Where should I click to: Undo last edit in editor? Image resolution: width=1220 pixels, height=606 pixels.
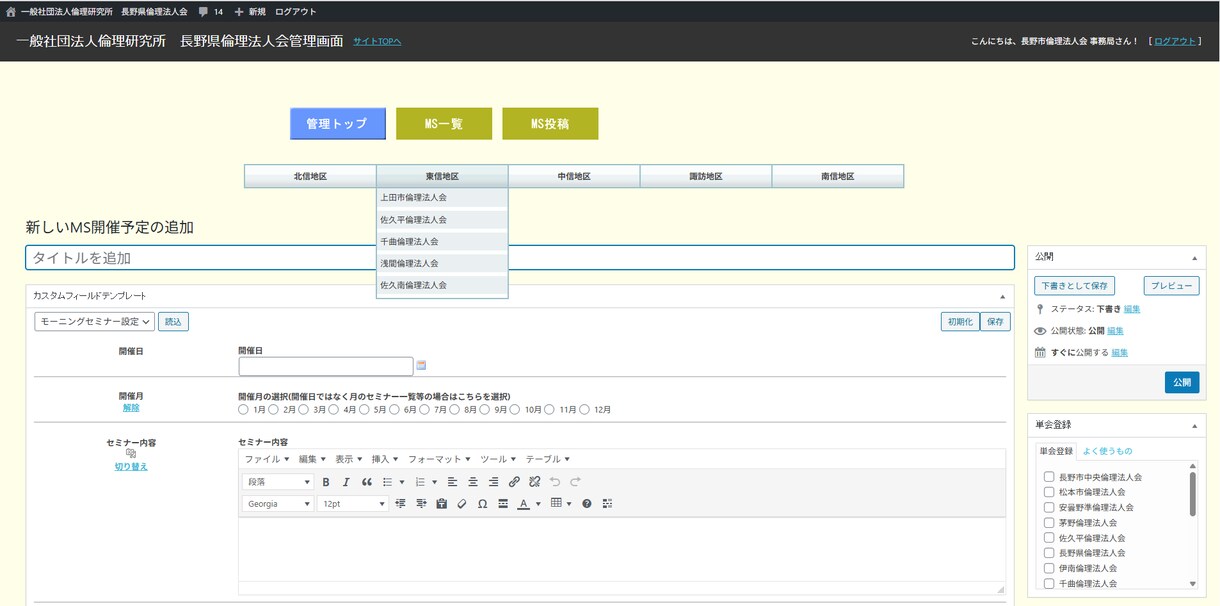[x=555, y=482]
